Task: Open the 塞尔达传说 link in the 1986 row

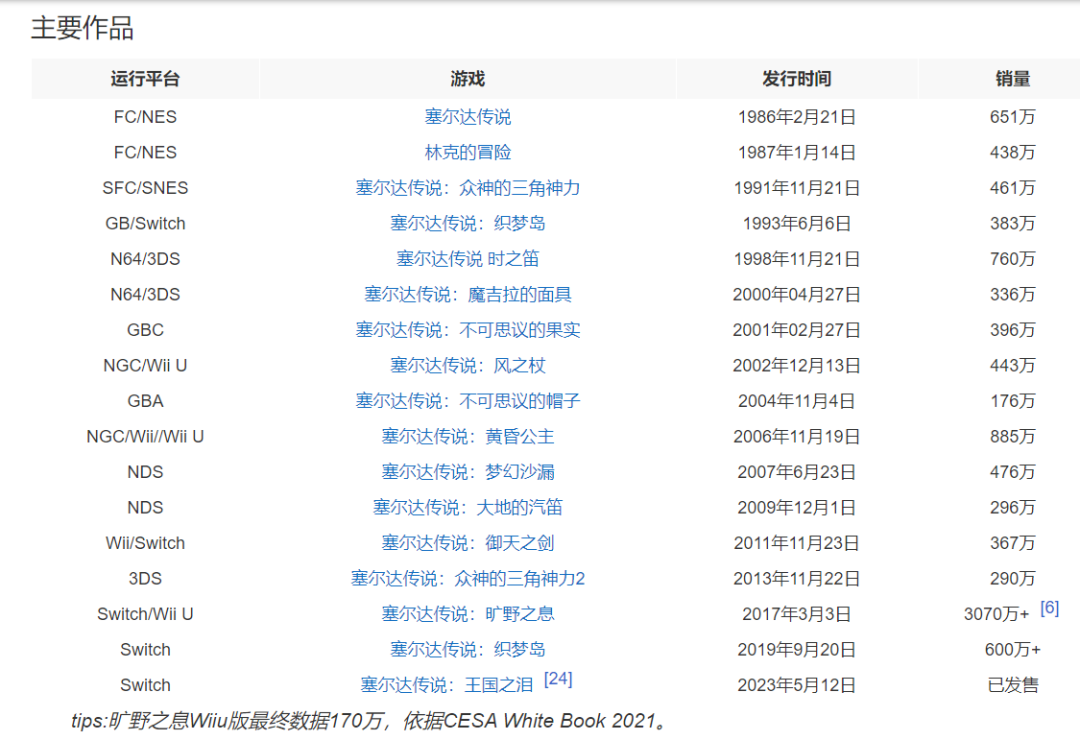Action: pyautogui.click(x=468, y=116)
